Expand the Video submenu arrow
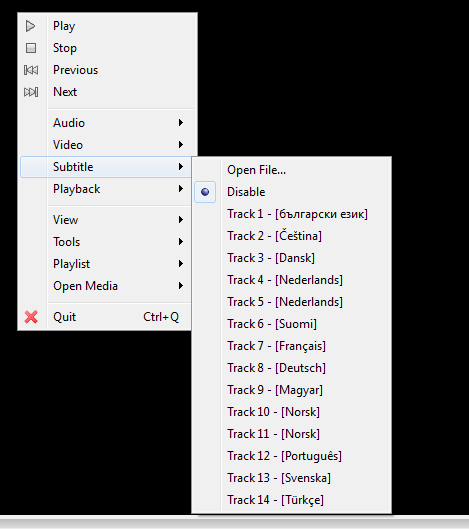The width and height of the screenshot is (469, 529). [181, 145]
